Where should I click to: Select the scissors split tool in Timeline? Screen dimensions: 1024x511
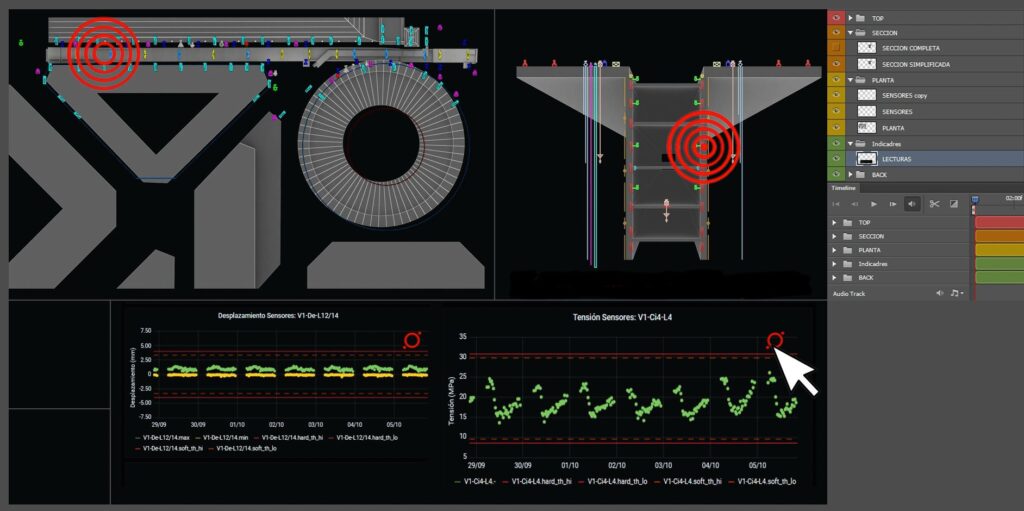pyautogui.click(x=934, y=204)
